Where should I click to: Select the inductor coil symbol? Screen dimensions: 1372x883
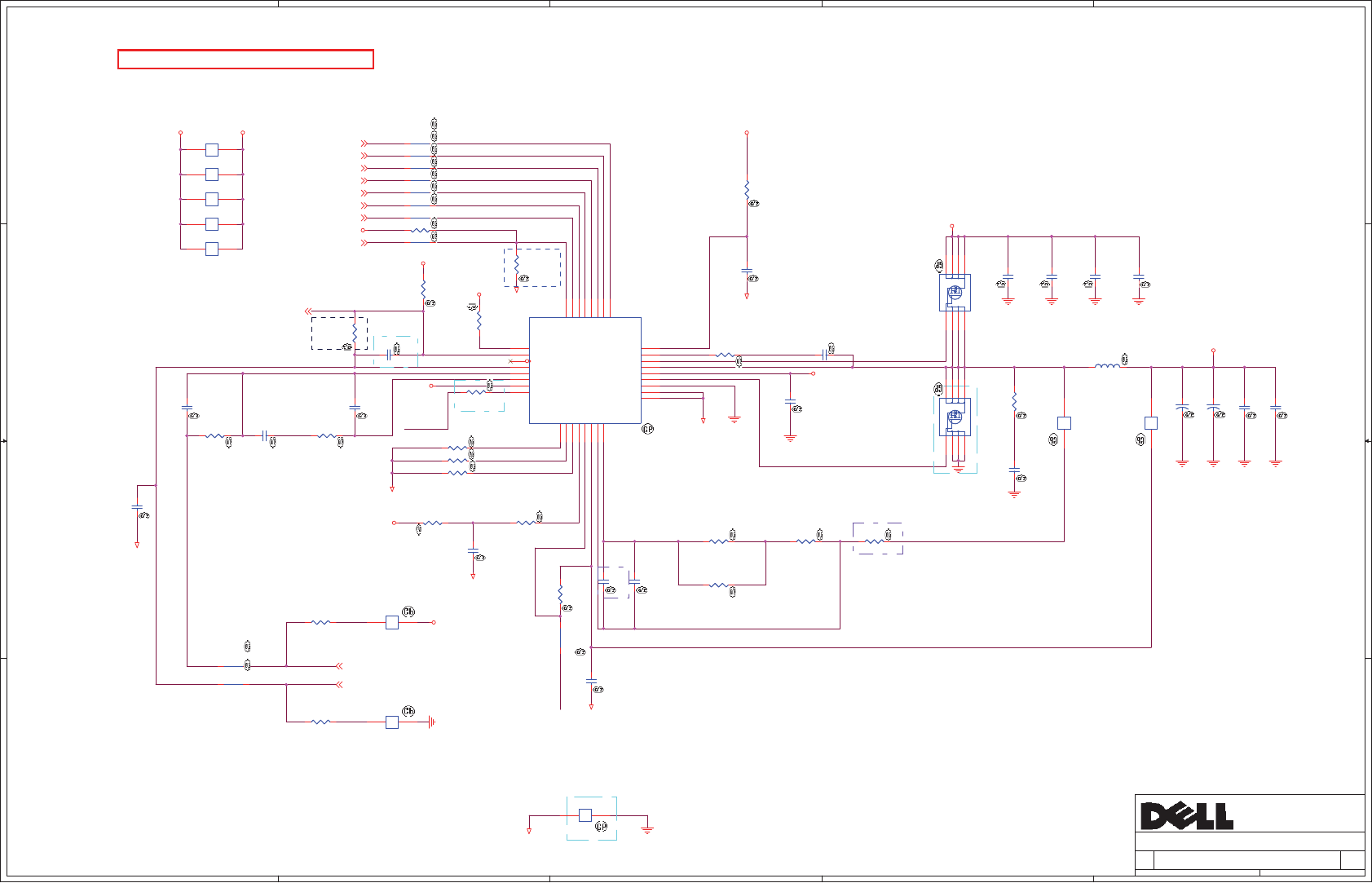pos(1107,366)
